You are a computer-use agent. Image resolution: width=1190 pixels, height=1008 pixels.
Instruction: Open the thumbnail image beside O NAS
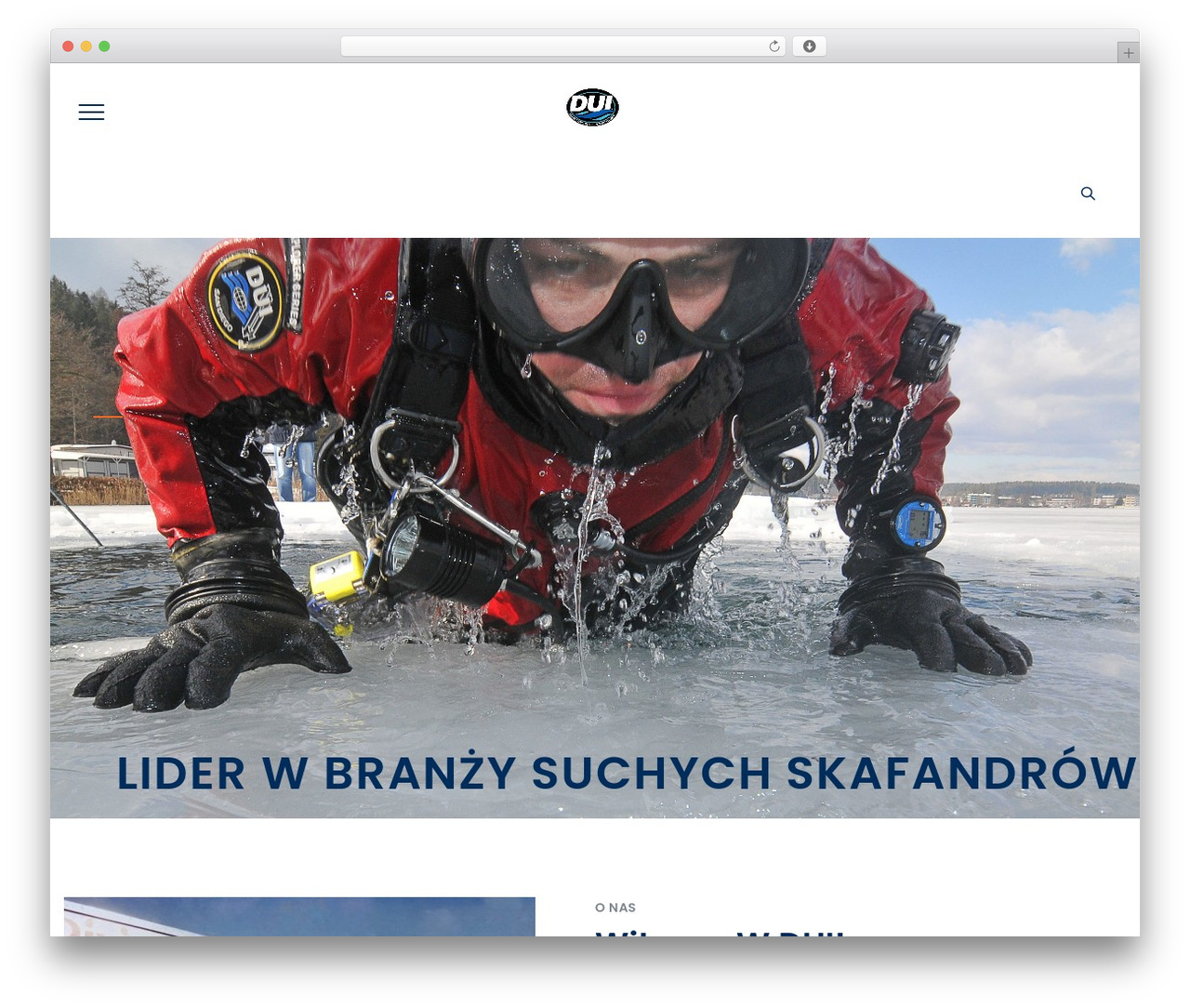(x=299, y=917)
